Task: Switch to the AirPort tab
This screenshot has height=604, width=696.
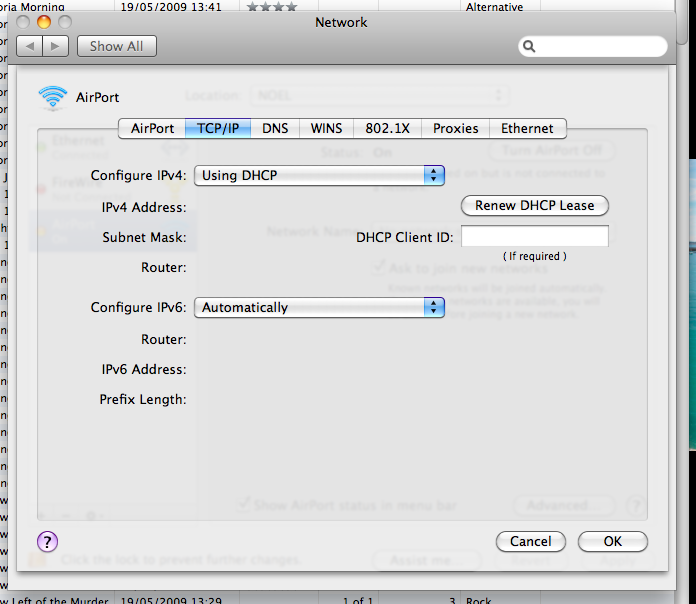Action: (152, 129)
